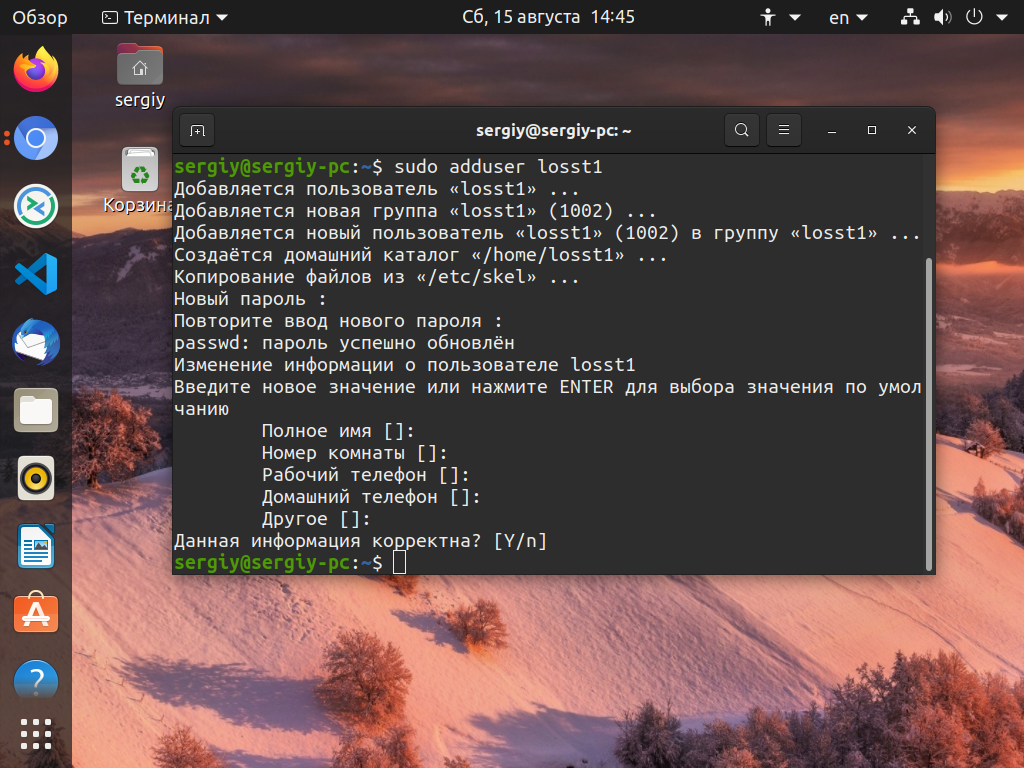Open the terminal search
Viewport: 1024px width, 768px height.
[x=742, y=130]
